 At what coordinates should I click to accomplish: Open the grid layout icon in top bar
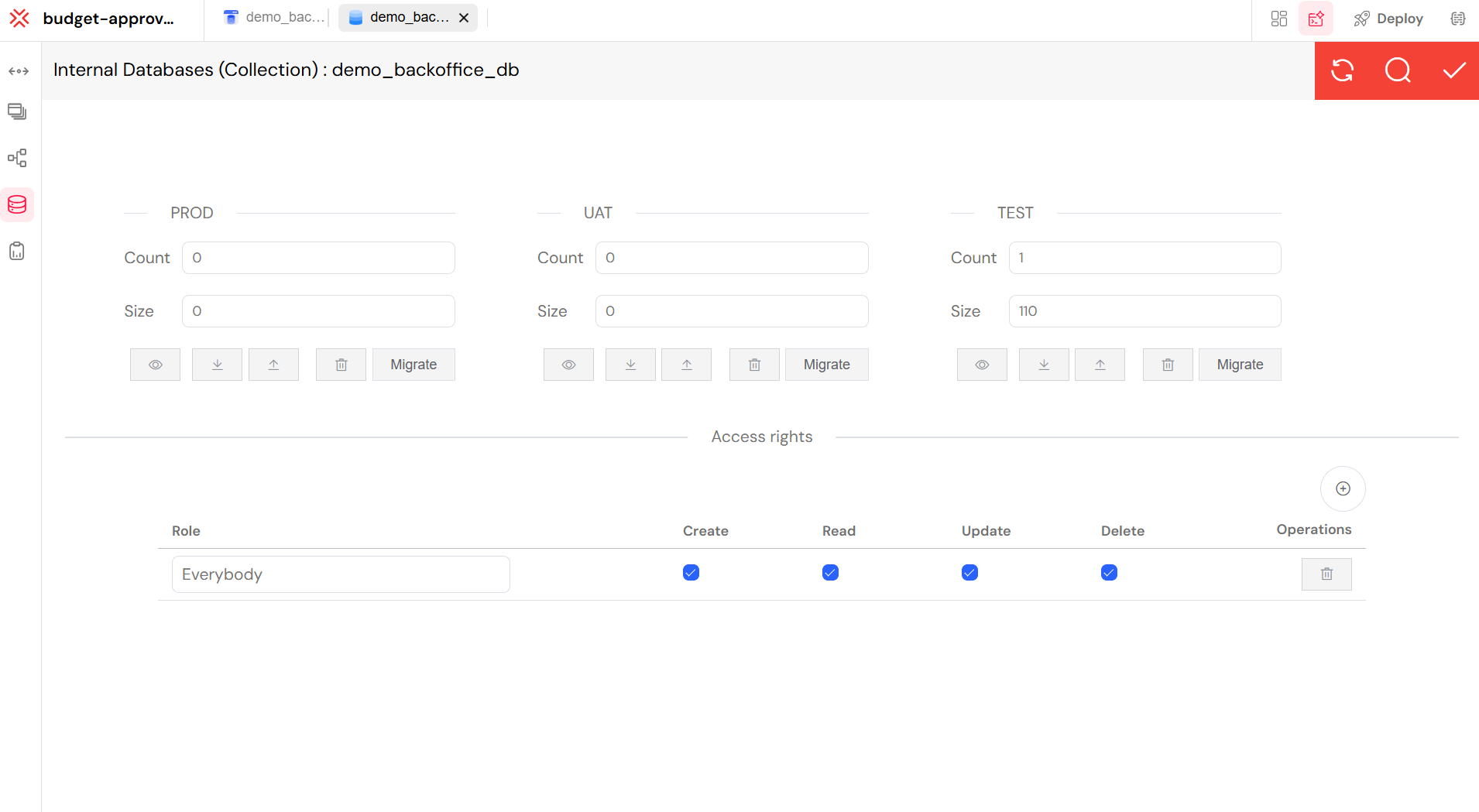tap(1279, 19)
